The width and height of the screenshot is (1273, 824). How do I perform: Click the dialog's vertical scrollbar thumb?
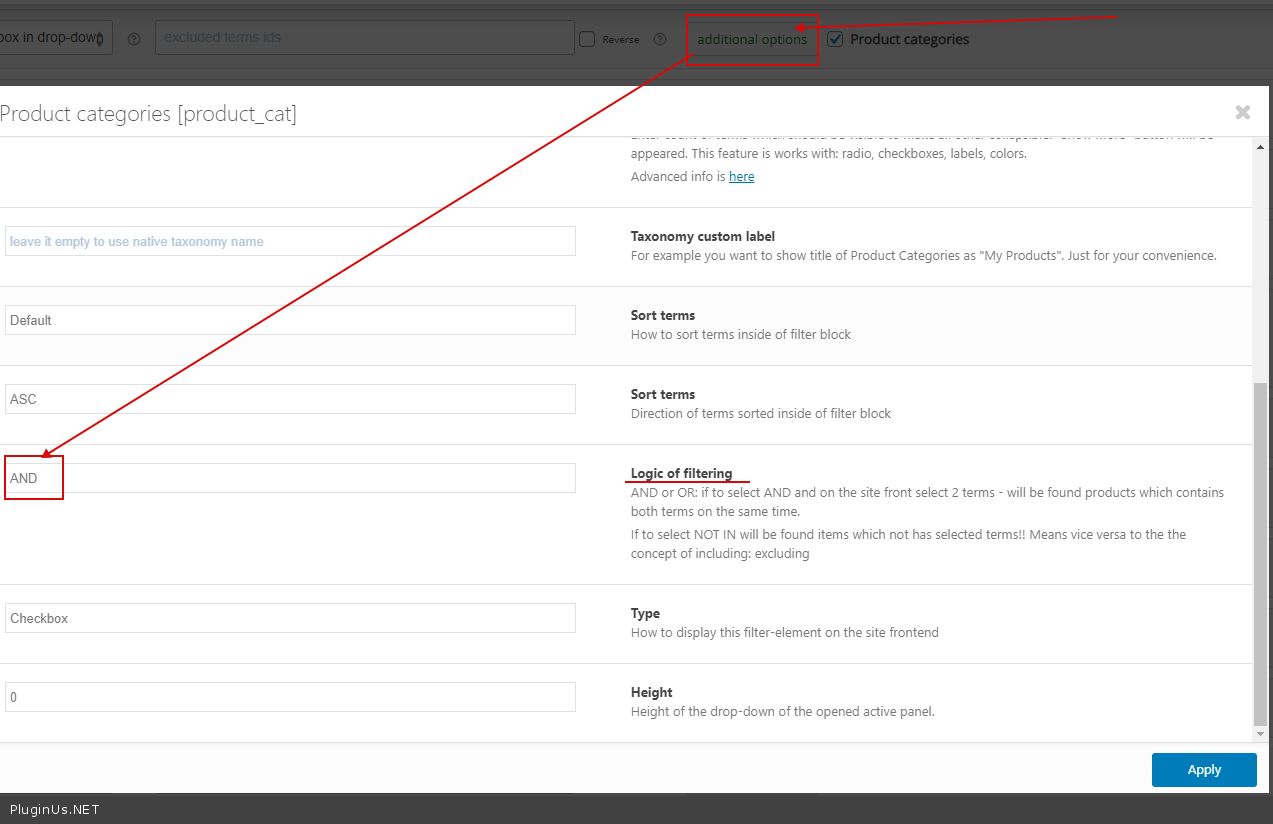pyautogui.click(x=1260, y=550)
